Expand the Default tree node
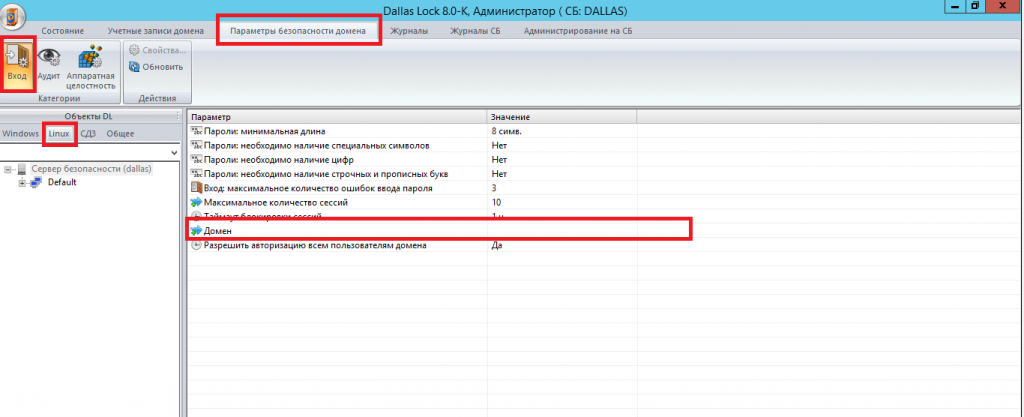This screenshot has height=417, width=1024. click(22, 183)
